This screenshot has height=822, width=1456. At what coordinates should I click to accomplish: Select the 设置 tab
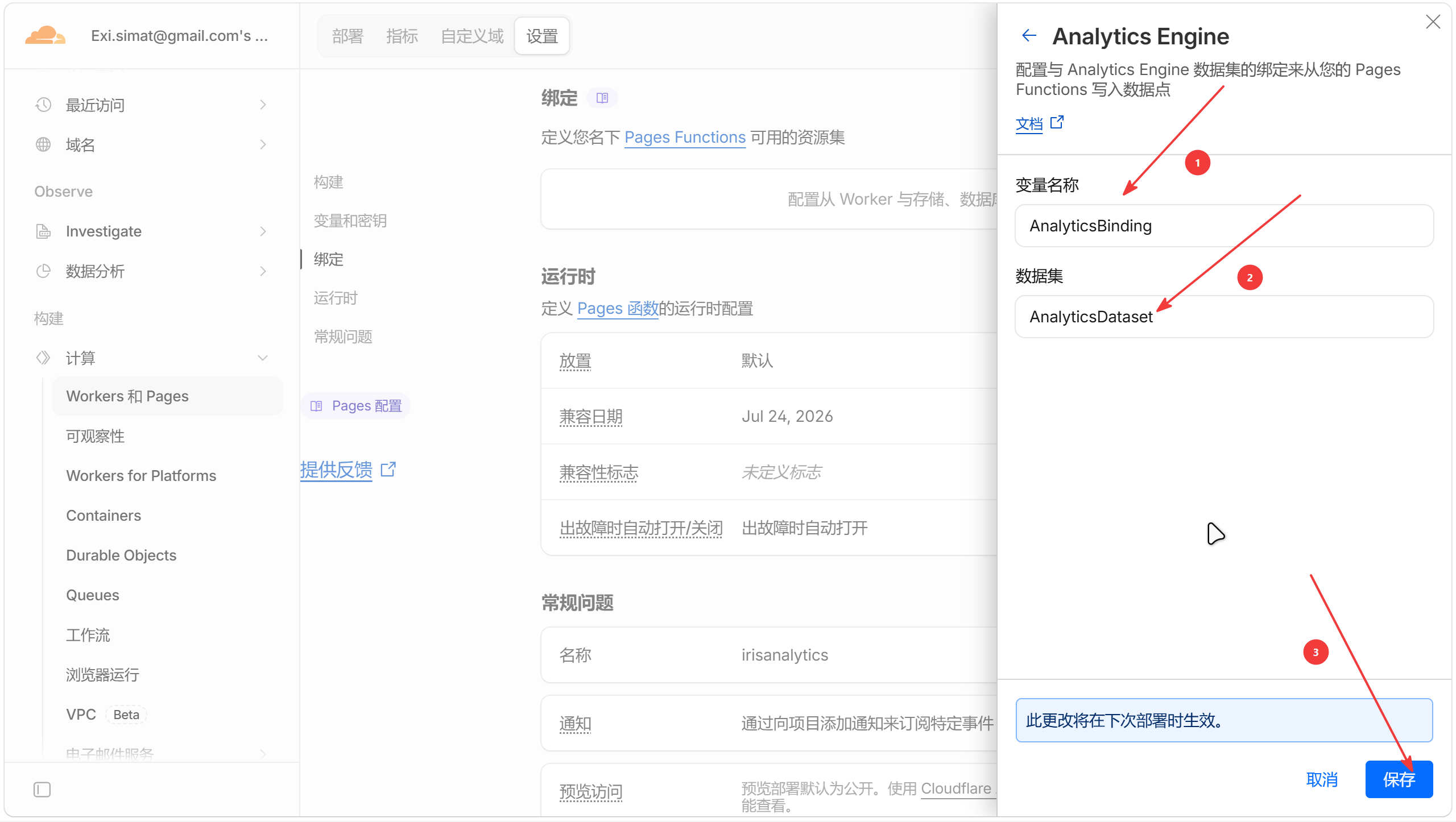542,36
